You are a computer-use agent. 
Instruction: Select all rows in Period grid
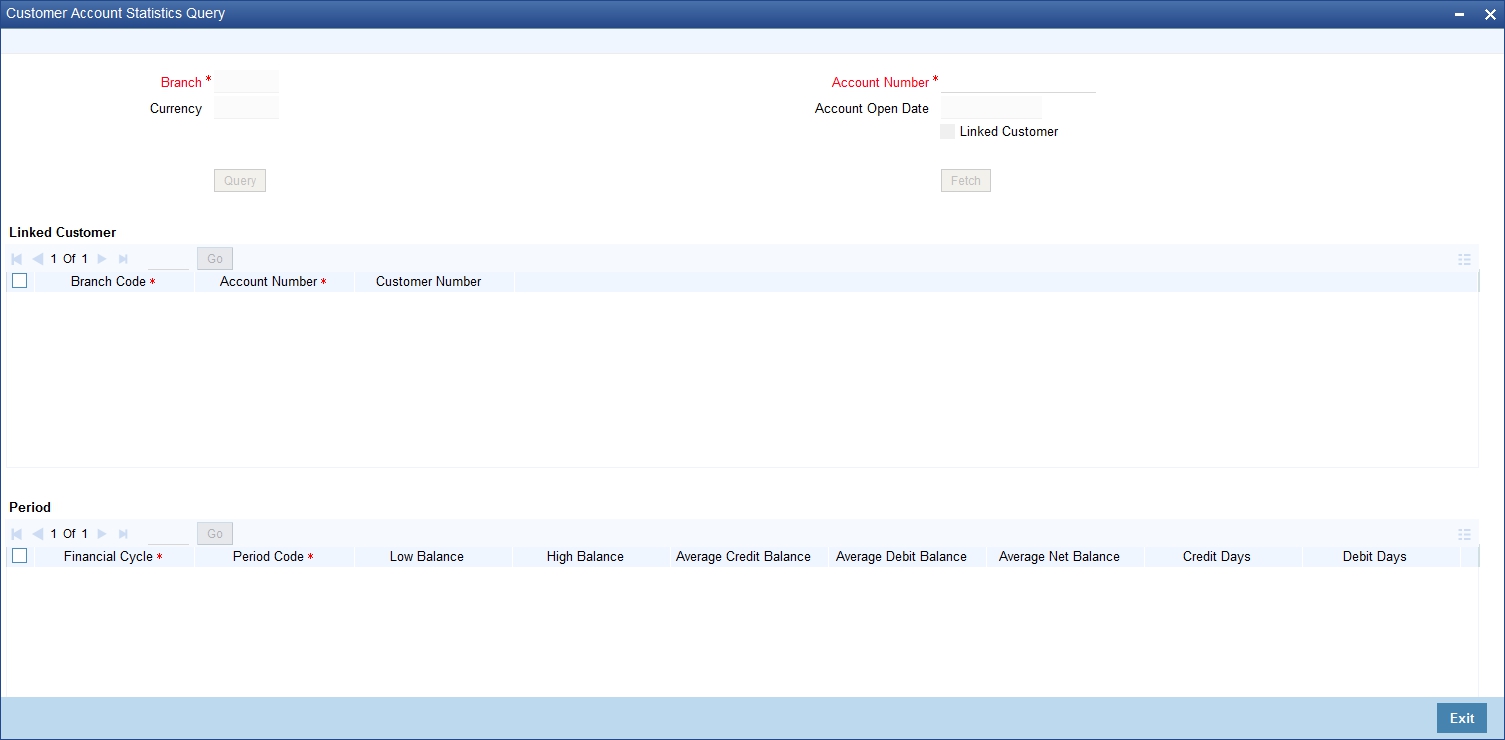pyautogui.click(x=19, y=556)
